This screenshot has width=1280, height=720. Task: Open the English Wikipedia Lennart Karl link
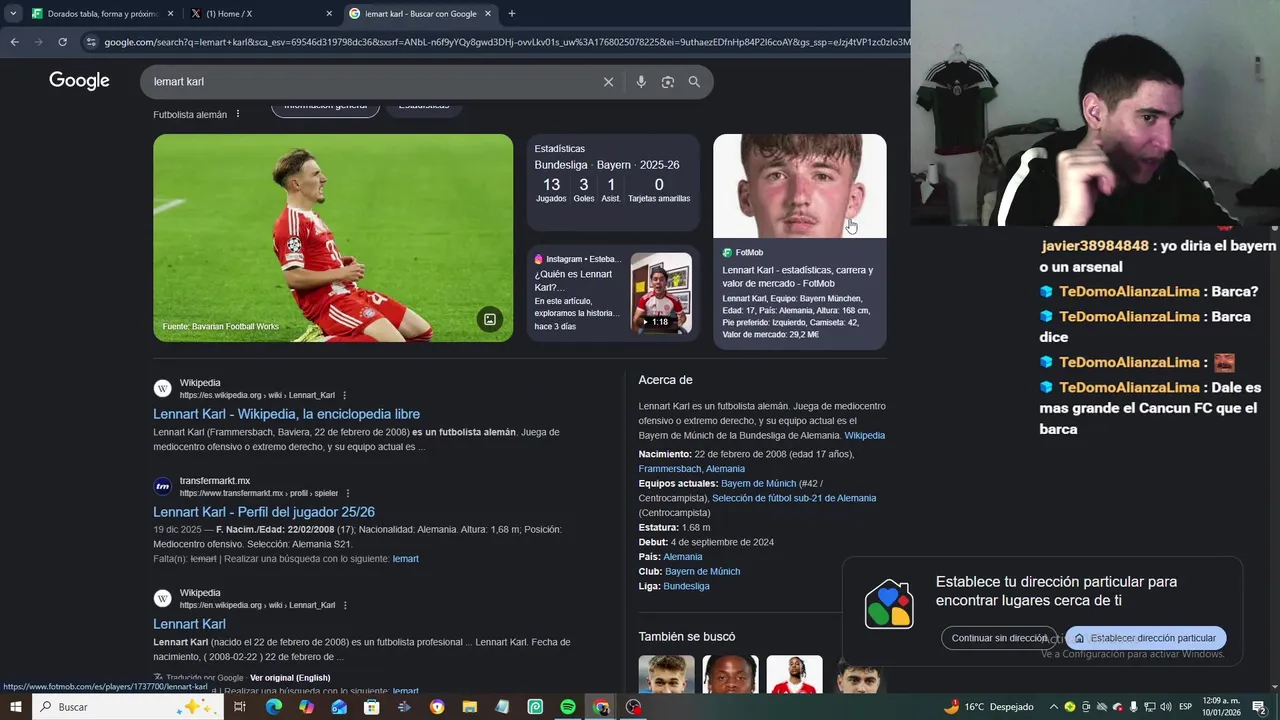point(189,624)
